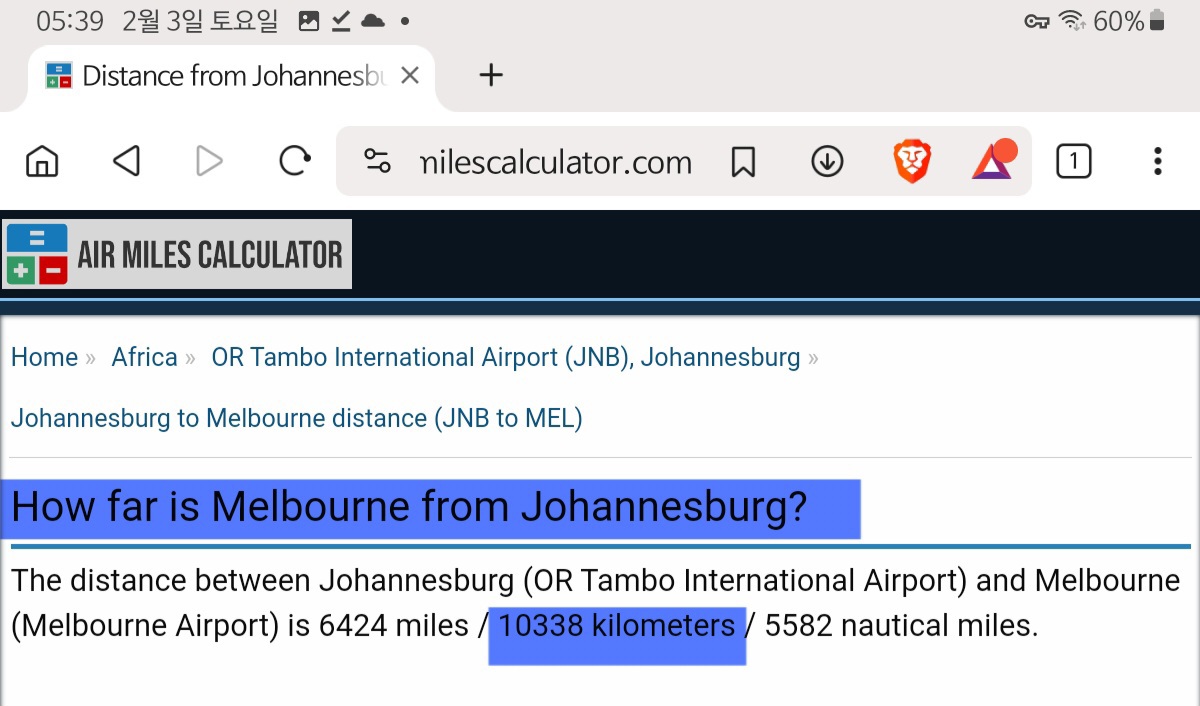Image resolution: width=1200 pixels, height=706 pixels.
Task: Select the Distance from Johannesburg tab
Action: 218,77
